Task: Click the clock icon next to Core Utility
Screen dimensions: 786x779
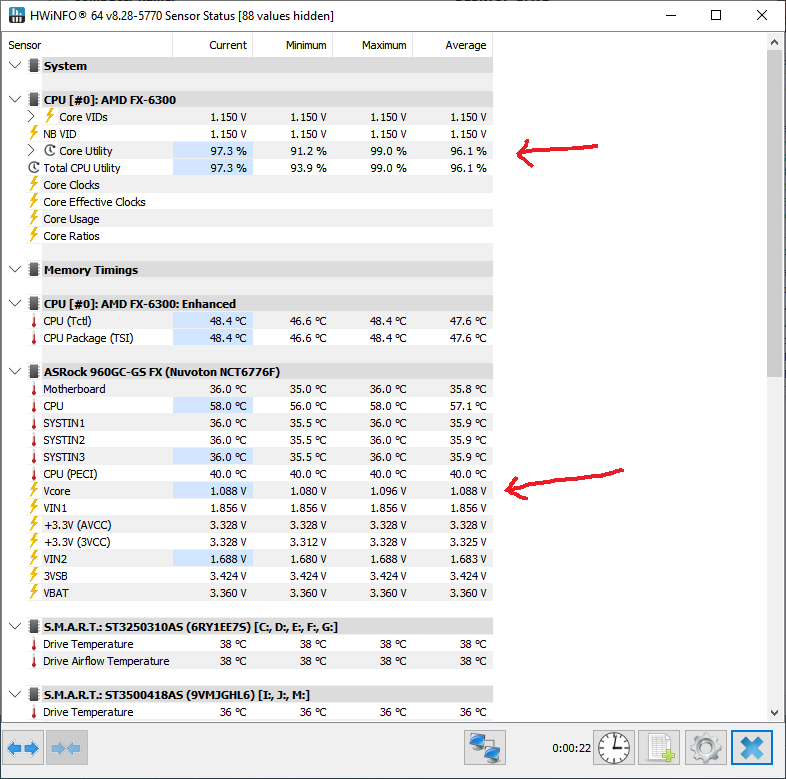Action: click(50, 150)
